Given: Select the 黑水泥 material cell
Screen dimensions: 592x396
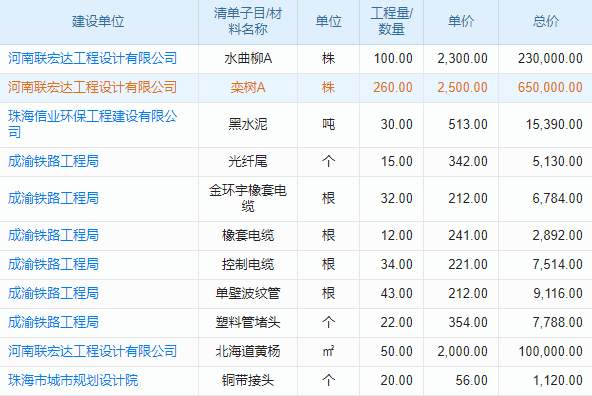Looking at the screenshot, I should pos(248,124).
